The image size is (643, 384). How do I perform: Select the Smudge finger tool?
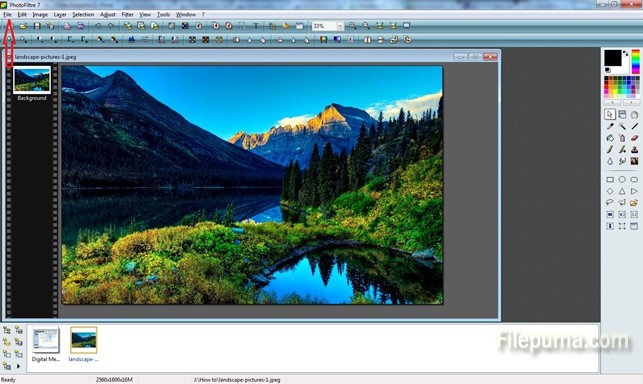(x=622, y=161)
